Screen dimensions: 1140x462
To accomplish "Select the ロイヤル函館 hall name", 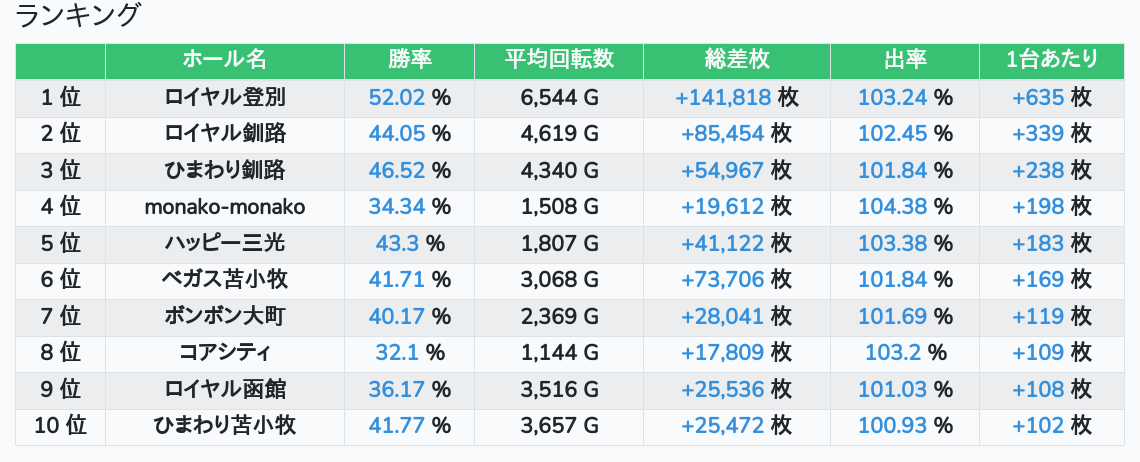I will (x=225, y=389).
